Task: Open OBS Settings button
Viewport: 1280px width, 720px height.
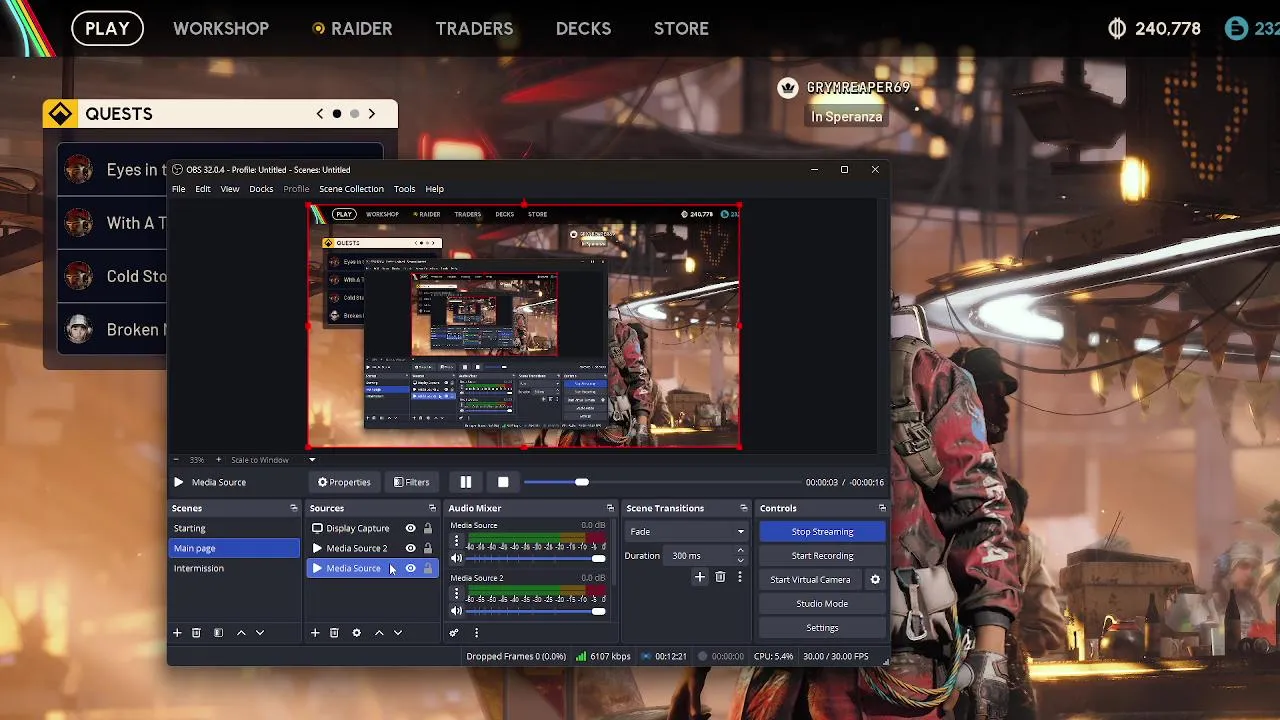Action: coord(822,628)
